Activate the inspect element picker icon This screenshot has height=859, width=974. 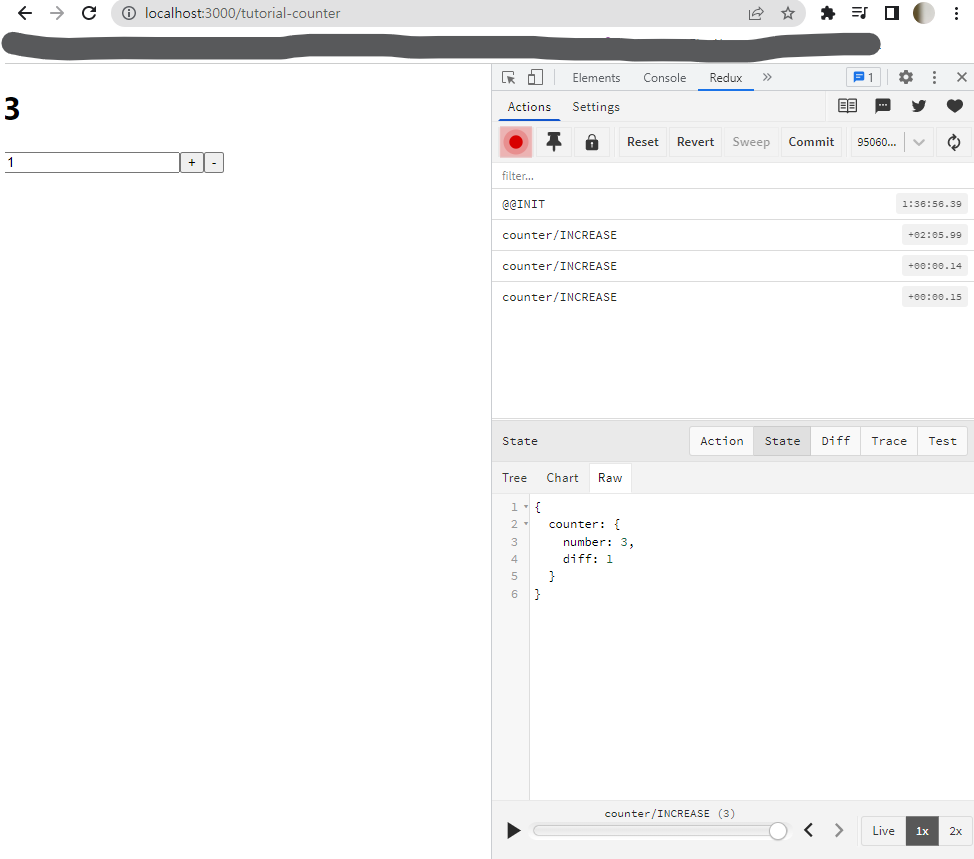tap(509, 78)
